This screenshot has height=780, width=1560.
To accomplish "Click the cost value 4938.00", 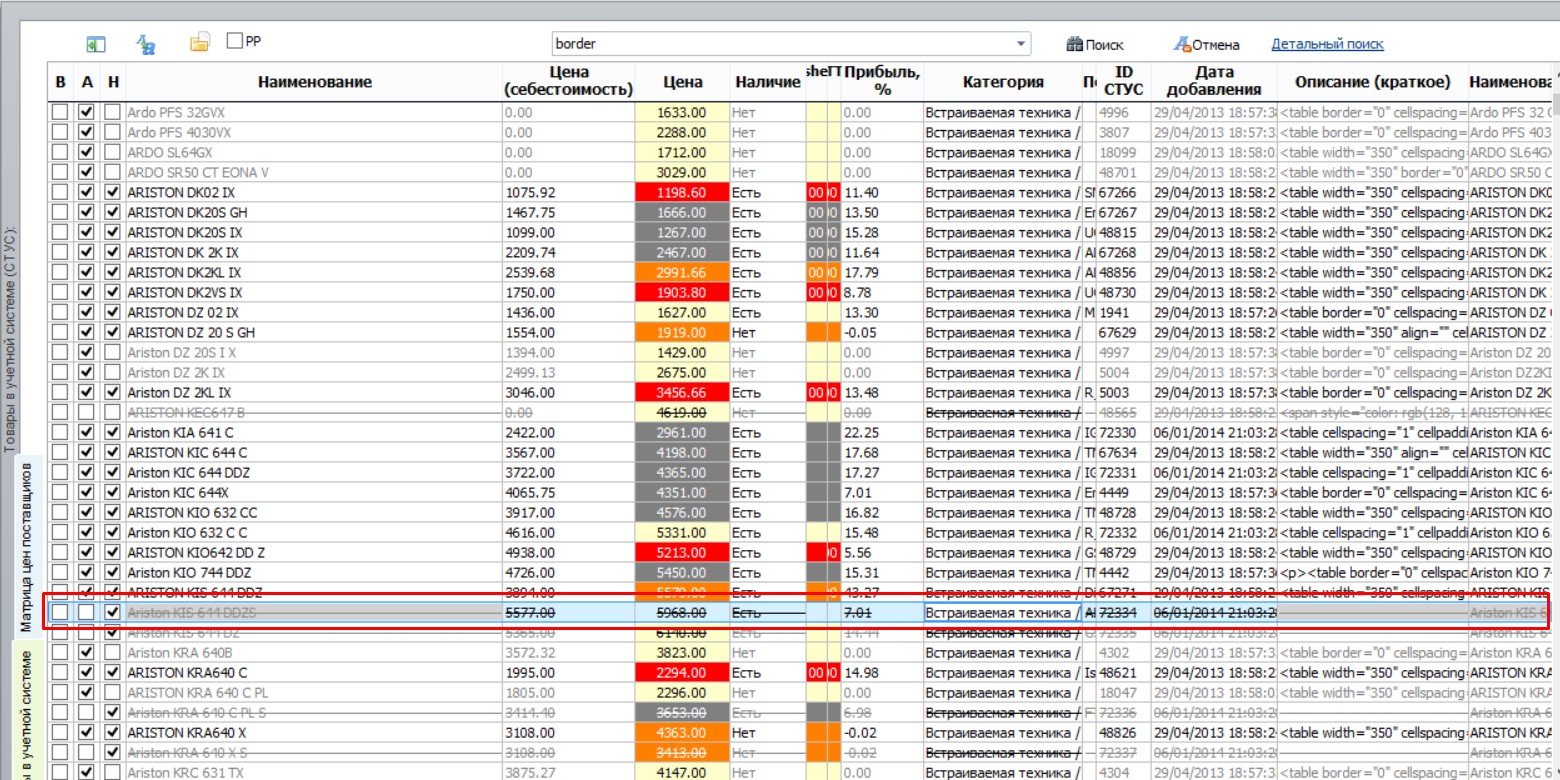I will pyautogui.click(x=569, y=553).
